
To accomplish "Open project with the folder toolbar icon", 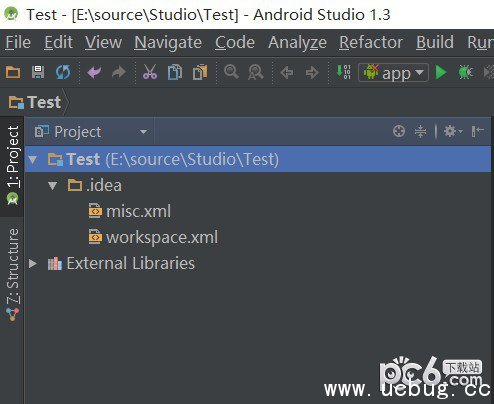I will coord(13,72).
